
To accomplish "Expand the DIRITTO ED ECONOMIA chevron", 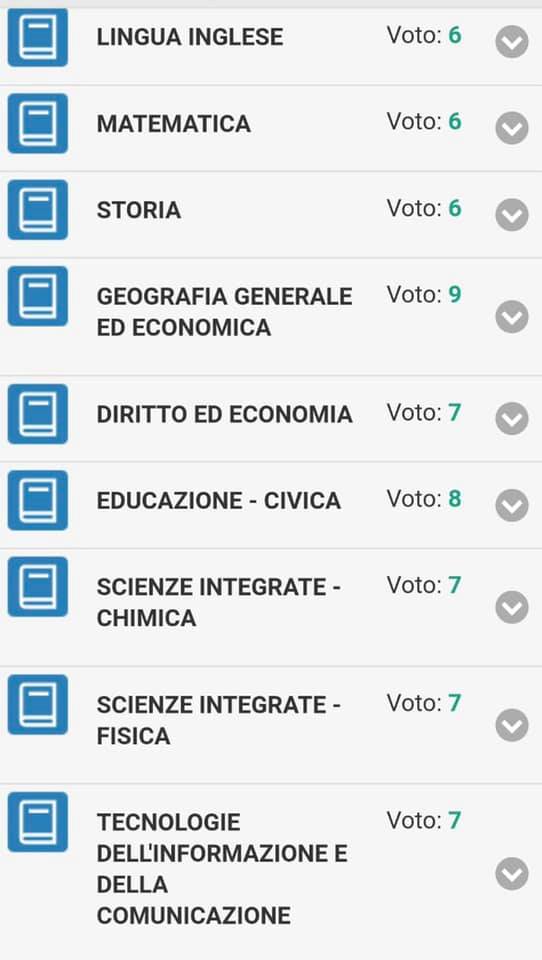I will click(511, 419).
